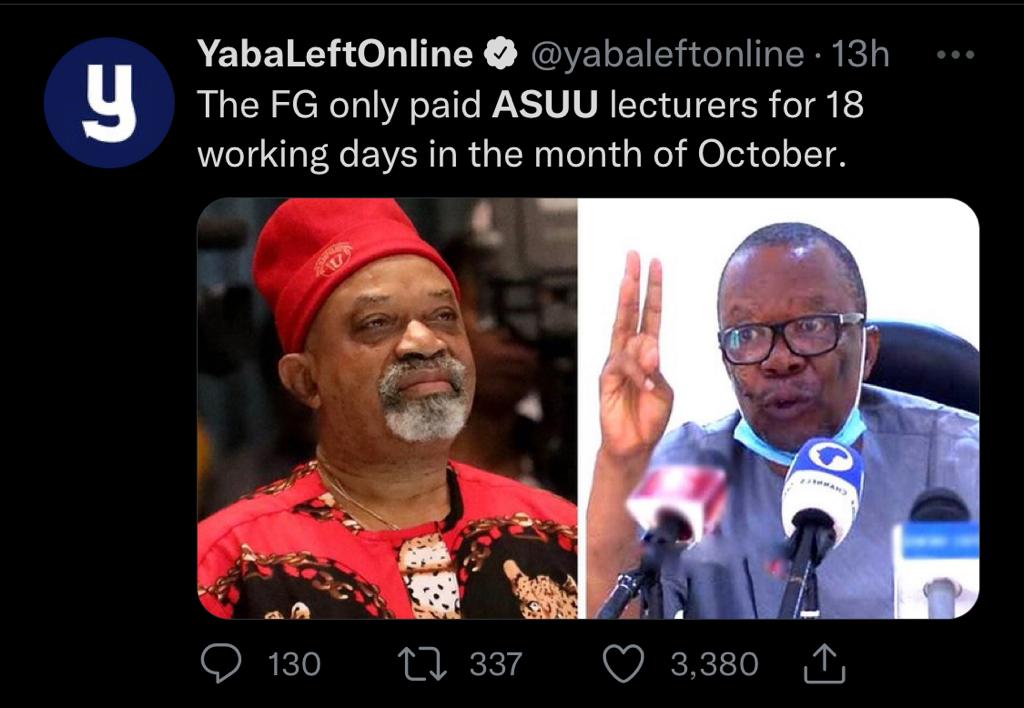
Task: Open the @yabaleftonline handle link
Action: 668,54
